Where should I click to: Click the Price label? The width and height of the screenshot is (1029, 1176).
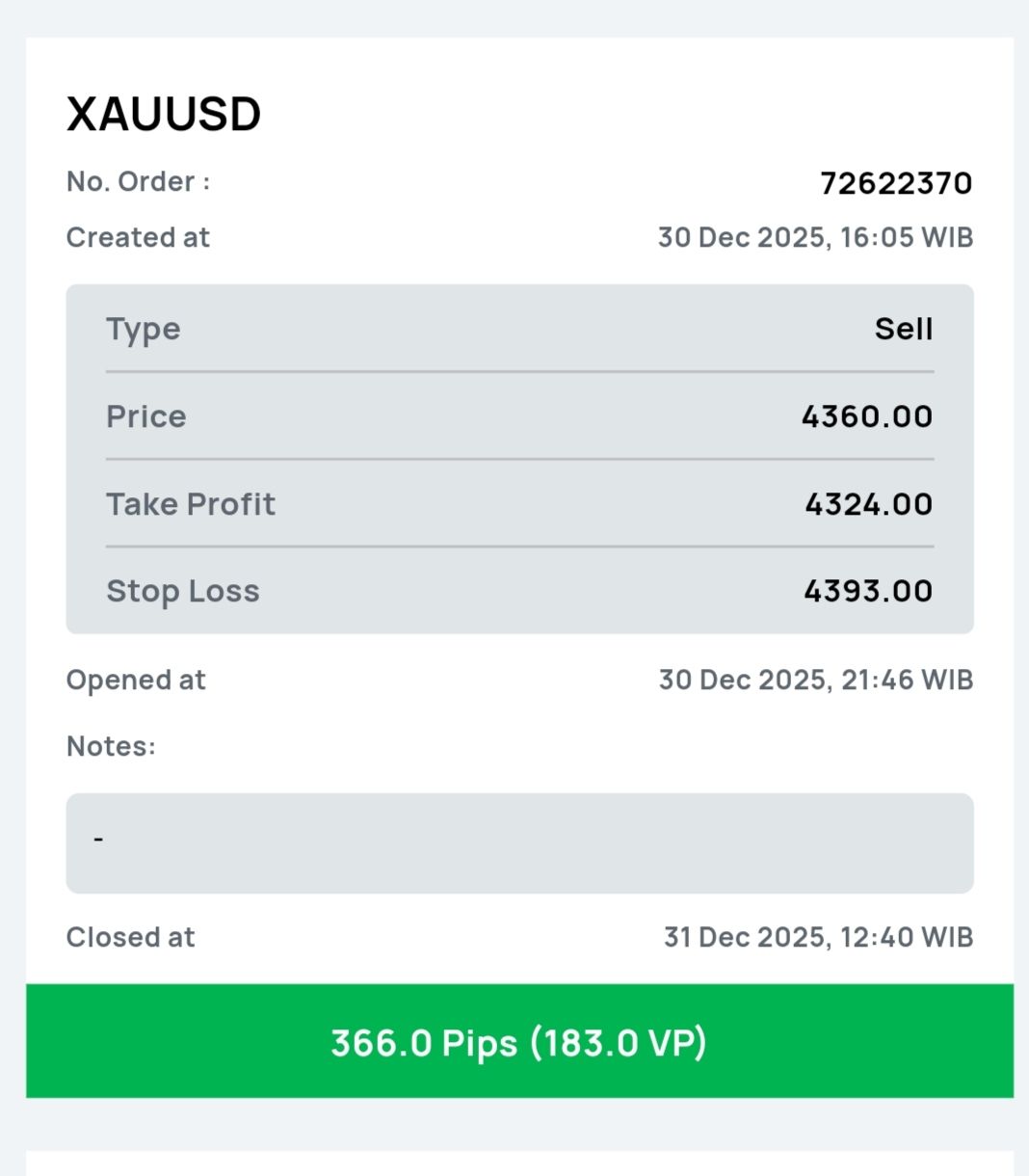pos(146,416)
